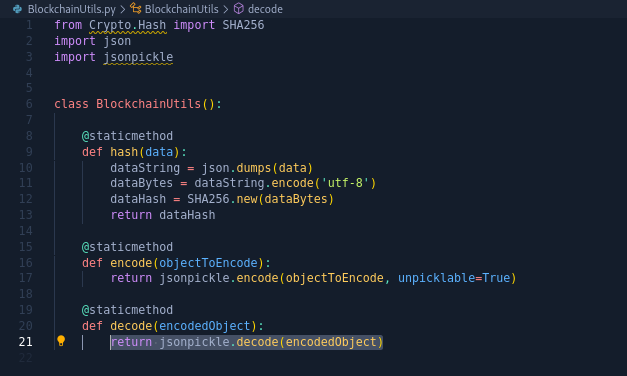Screen dimensions: 627x376
Task: Click the lightbulb code action icon
Action: pos(61,341)
